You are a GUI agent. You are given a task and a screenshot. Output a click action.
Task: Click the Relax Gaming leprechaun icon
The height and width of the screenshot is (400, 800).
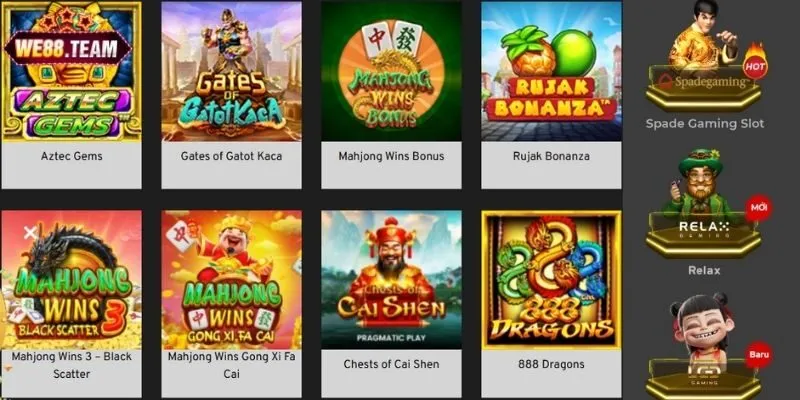(x=704, y=204)
